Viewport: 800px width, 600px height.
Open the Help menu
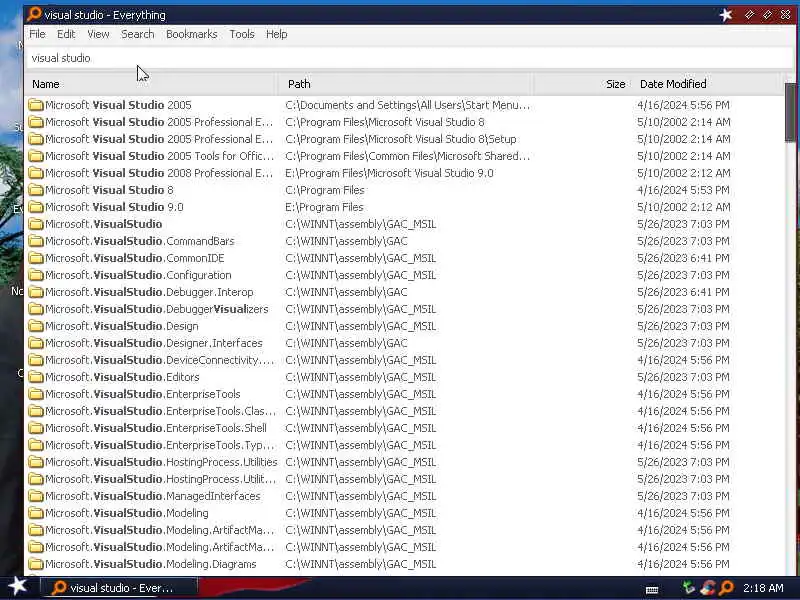[277, 34]
